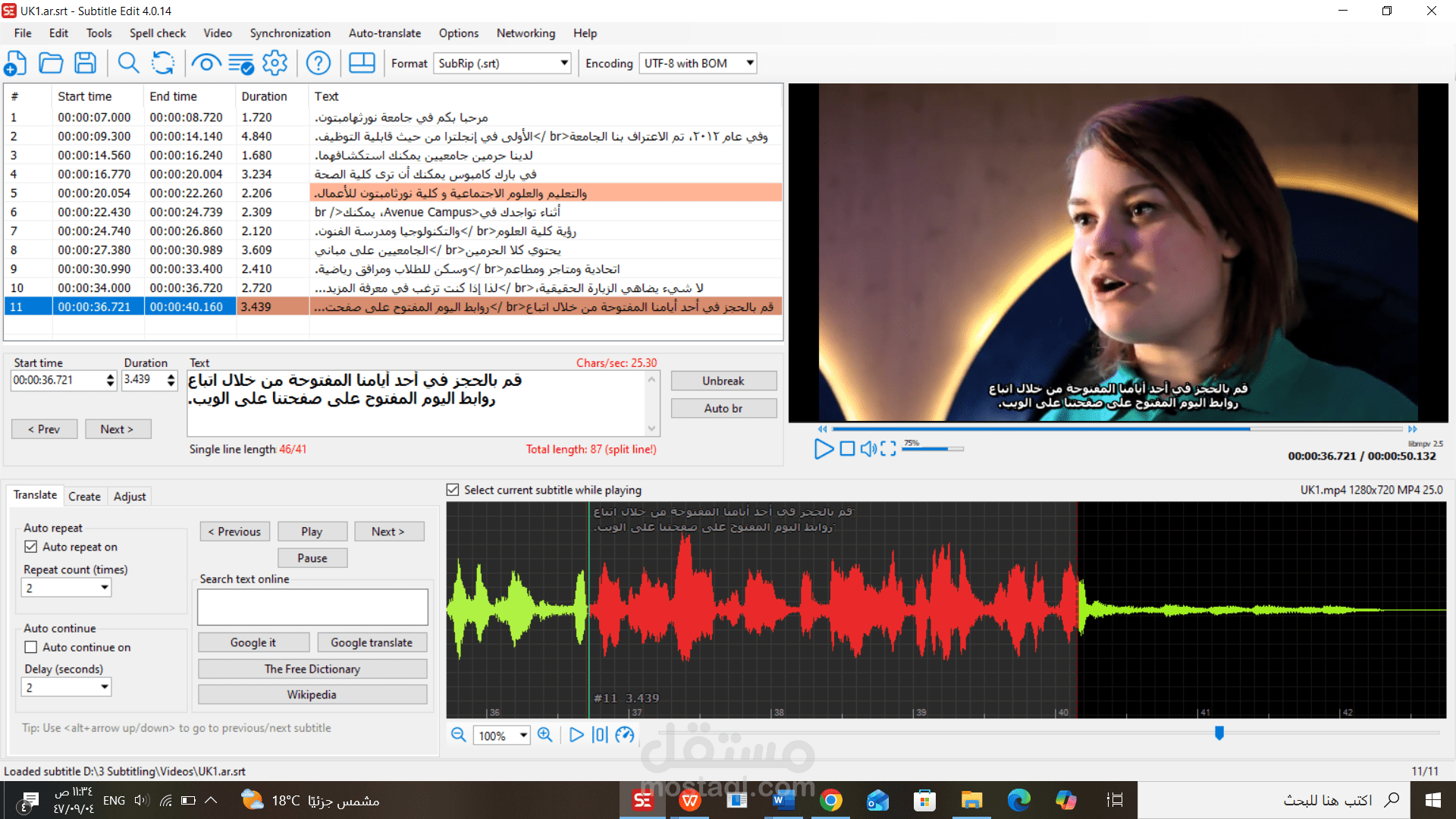Zoom out the waveform with minus magnifier
Viewport: 1456px width, 819px height.
[458, 735]
